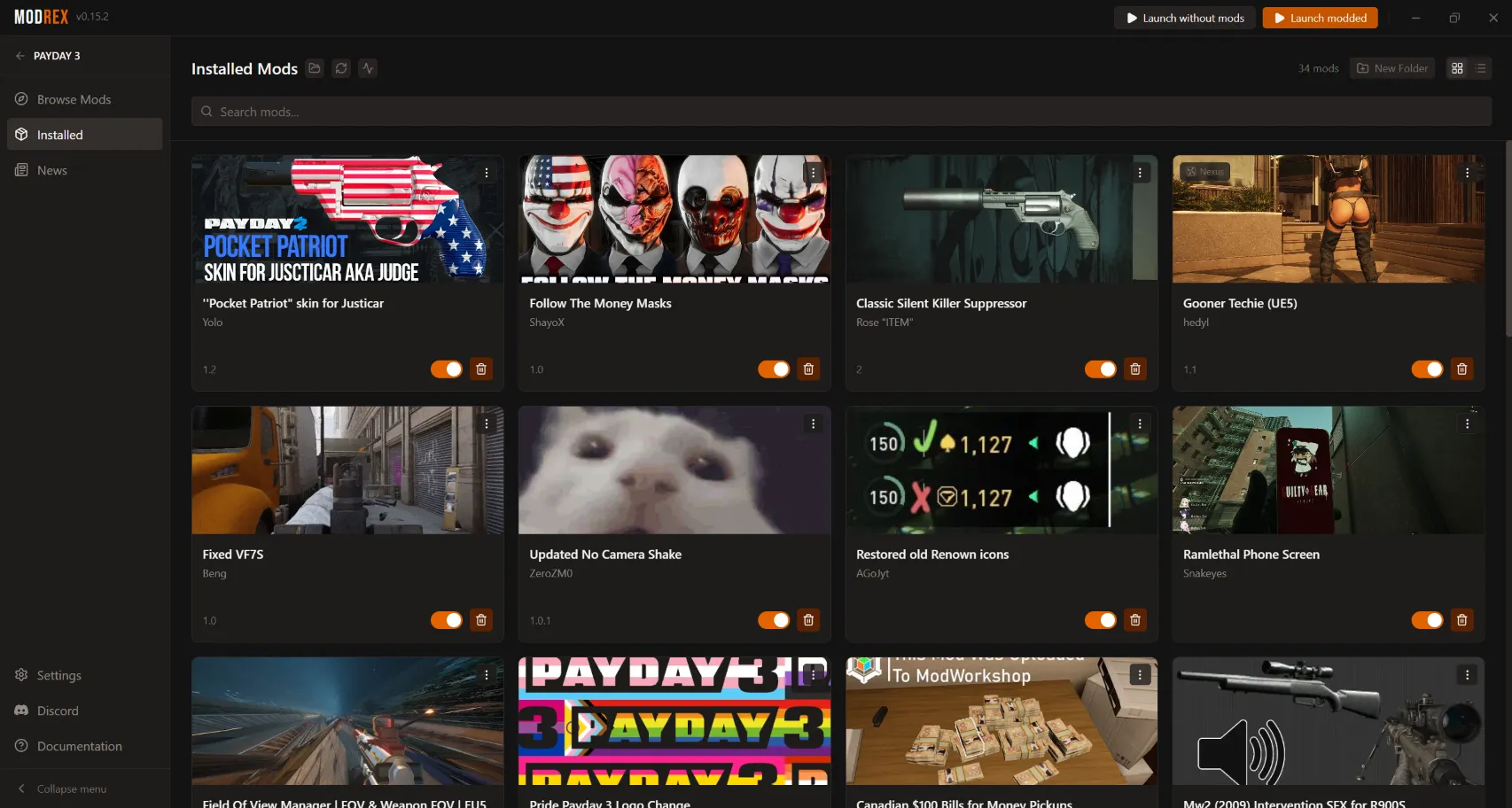Open options menu on Follow The Money Masks
1512x808 pixels.
click(814, 173)
